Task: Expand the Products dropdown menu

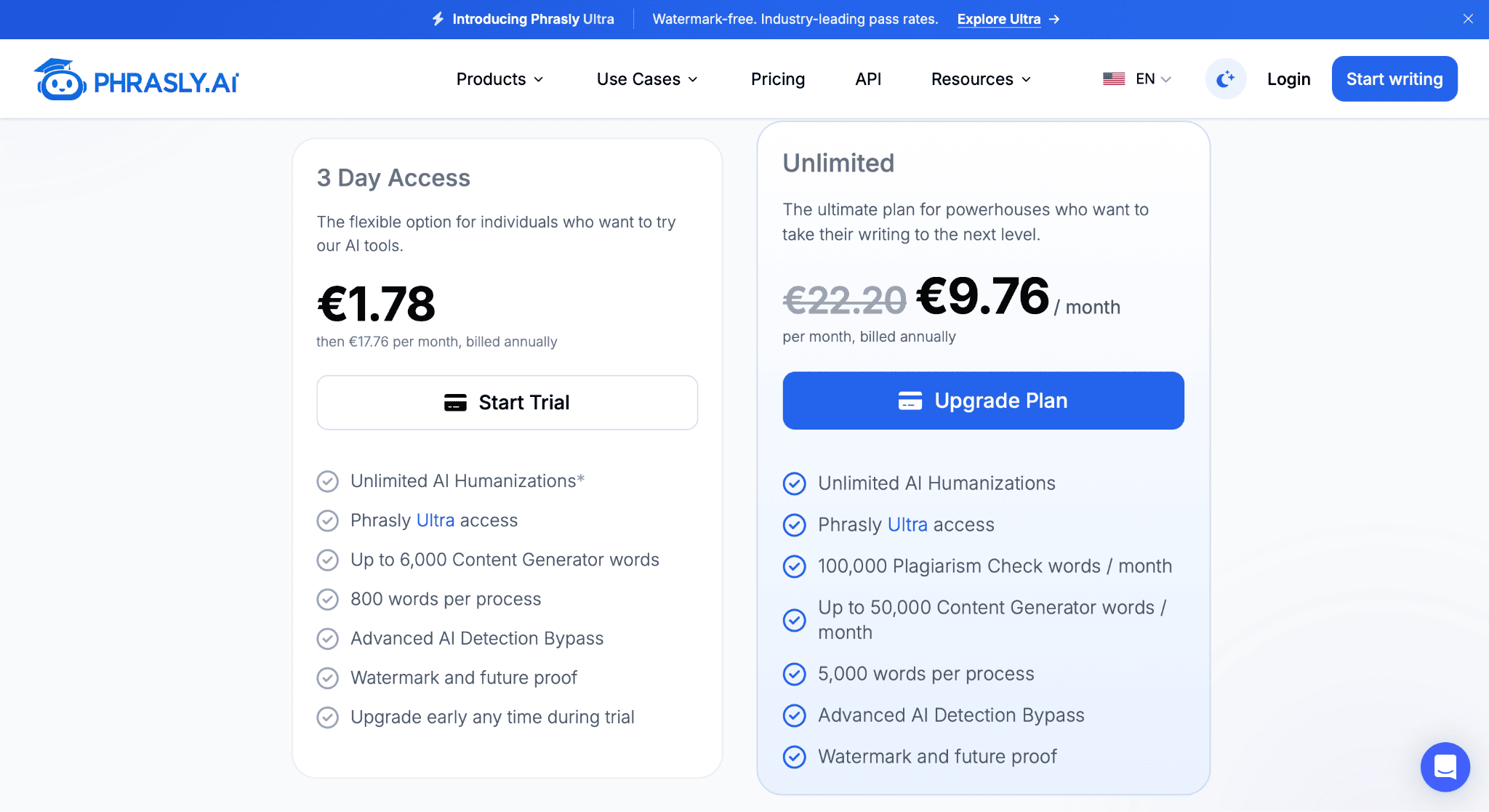Action: 499,79
